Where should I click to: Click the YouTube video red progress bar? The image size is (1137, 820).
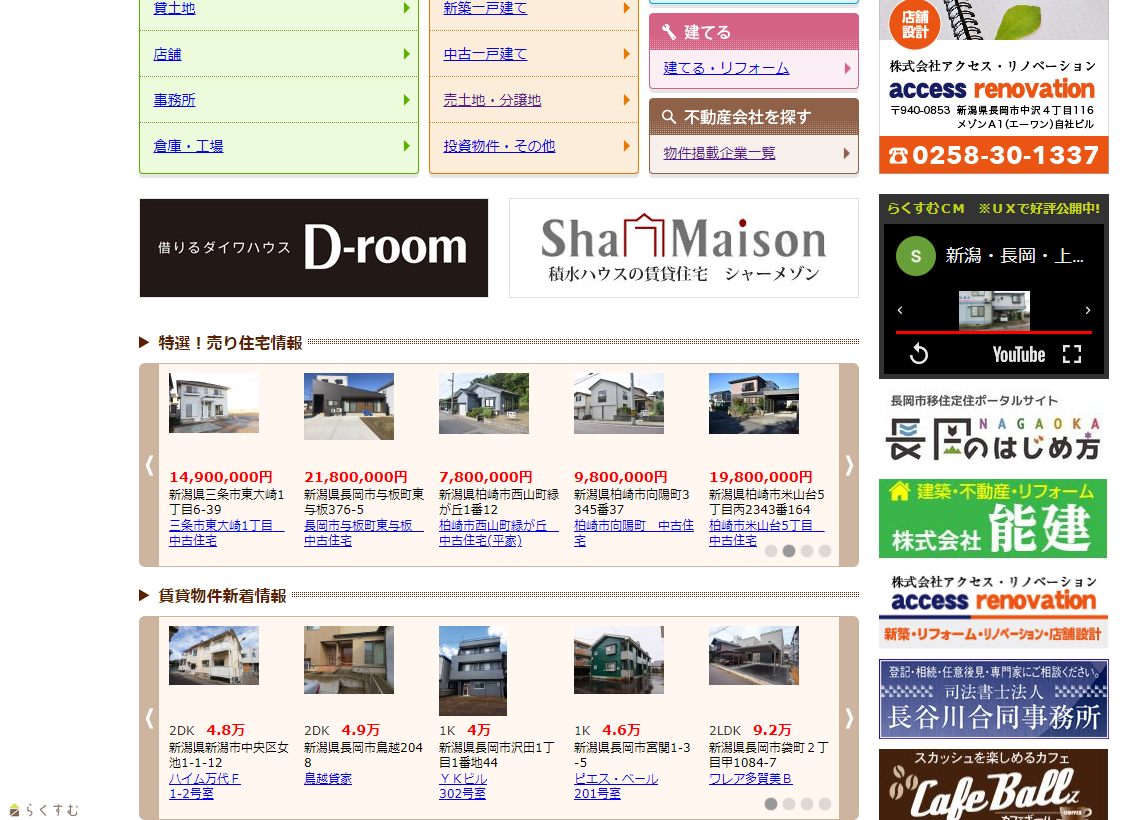993,332
